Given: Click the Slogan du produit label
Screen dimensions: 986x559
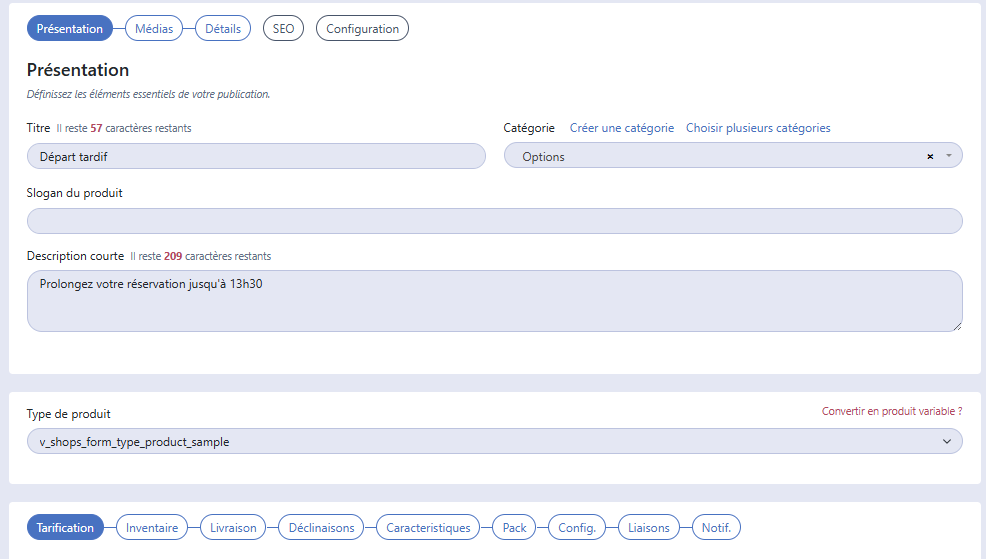Looking at the screenshot, I should pyautogui.click(x=74, y=193).
